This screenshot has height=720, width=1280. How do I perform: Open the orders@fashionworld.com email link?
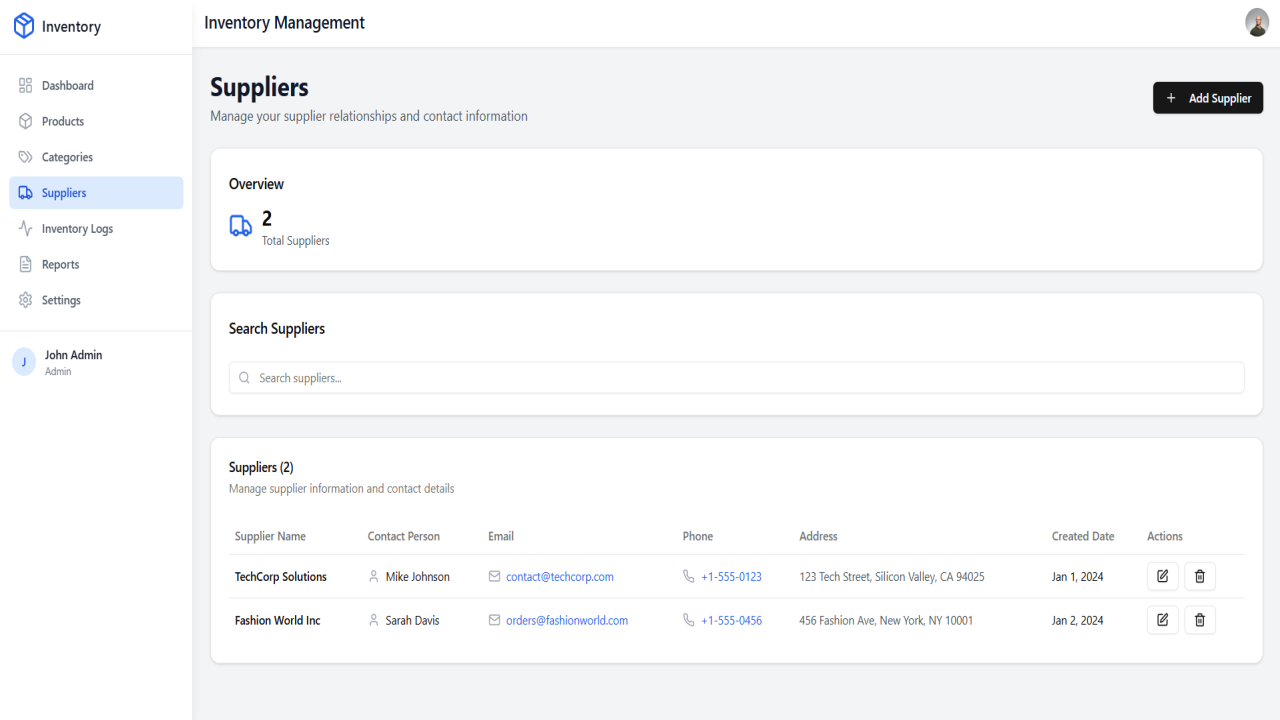point(567,621)
